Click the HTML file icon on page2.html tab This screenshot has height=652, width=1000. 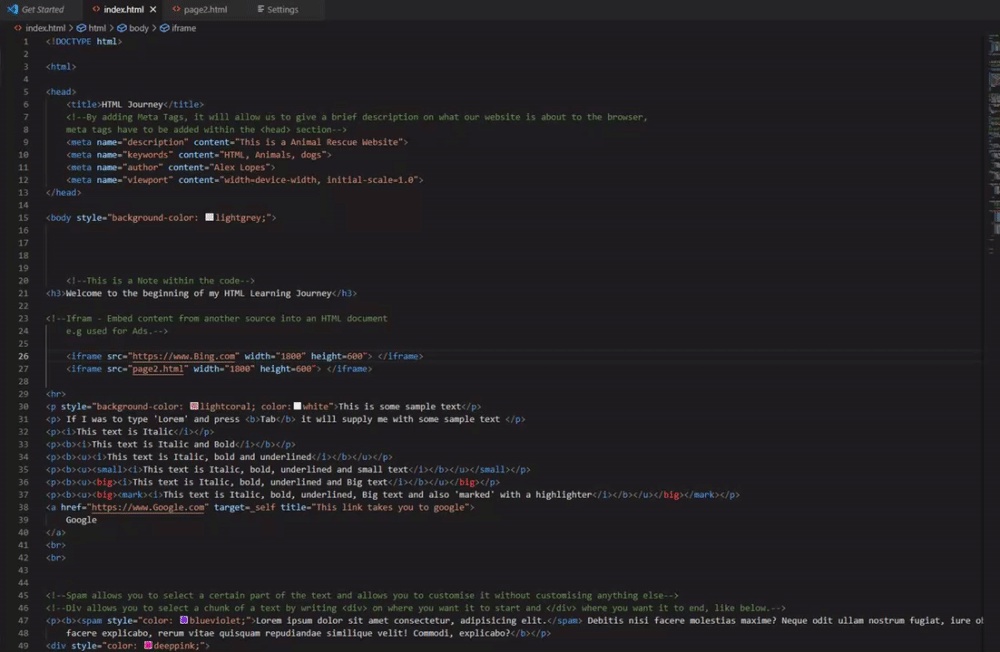177,10
